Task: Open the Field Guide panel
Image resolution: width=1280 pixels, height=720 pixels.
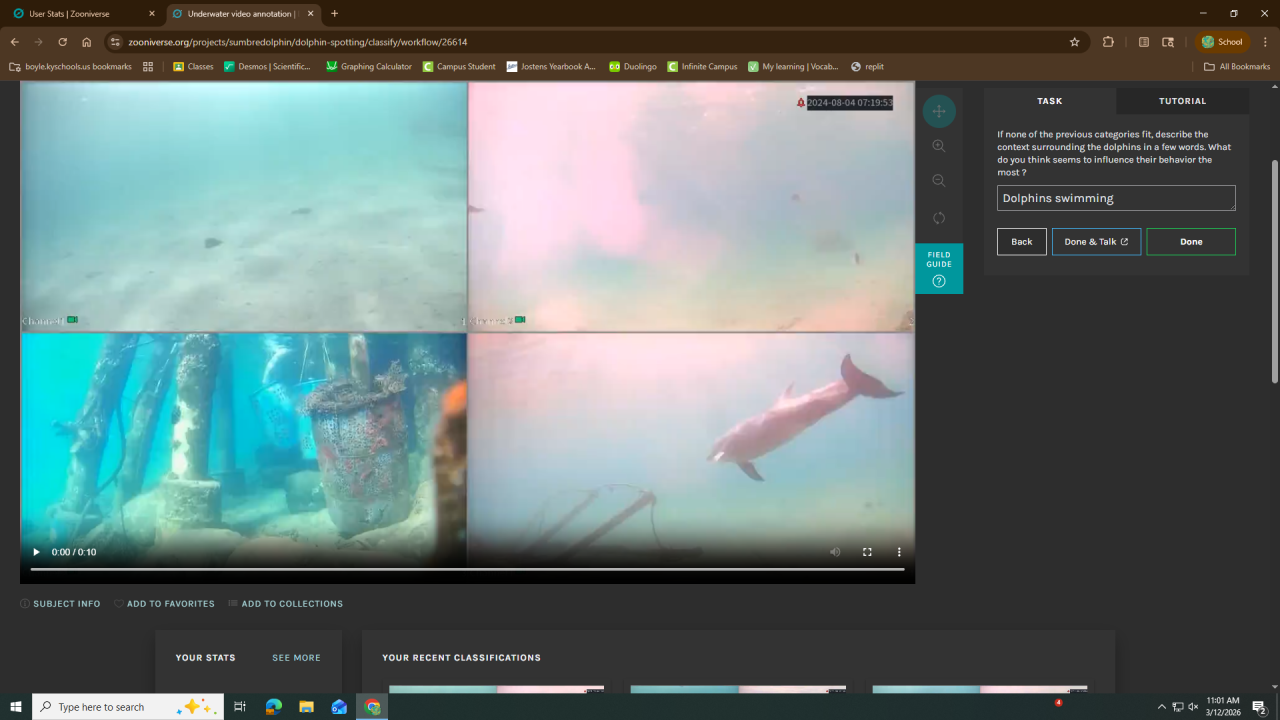Action: [x=938, y=269]
